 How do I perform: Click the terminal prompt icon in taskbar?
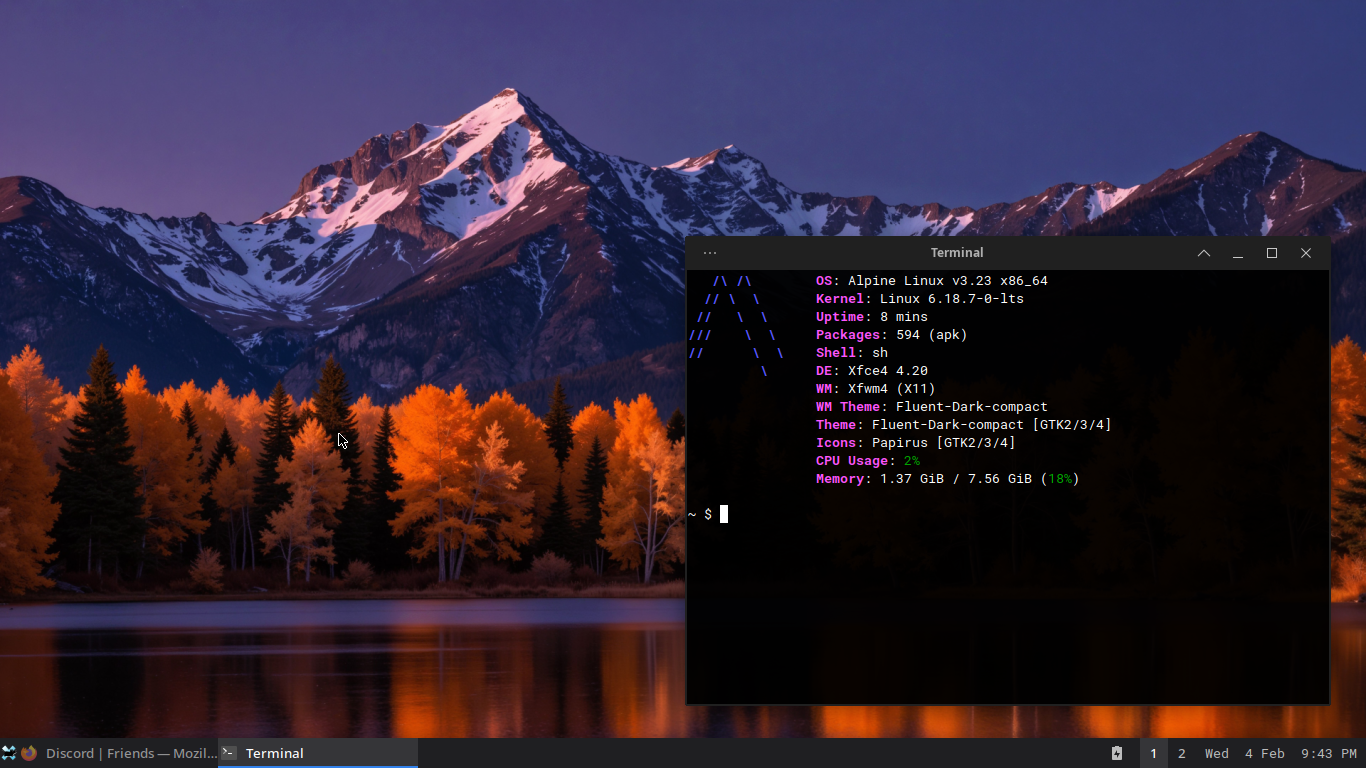click(229, 753)
